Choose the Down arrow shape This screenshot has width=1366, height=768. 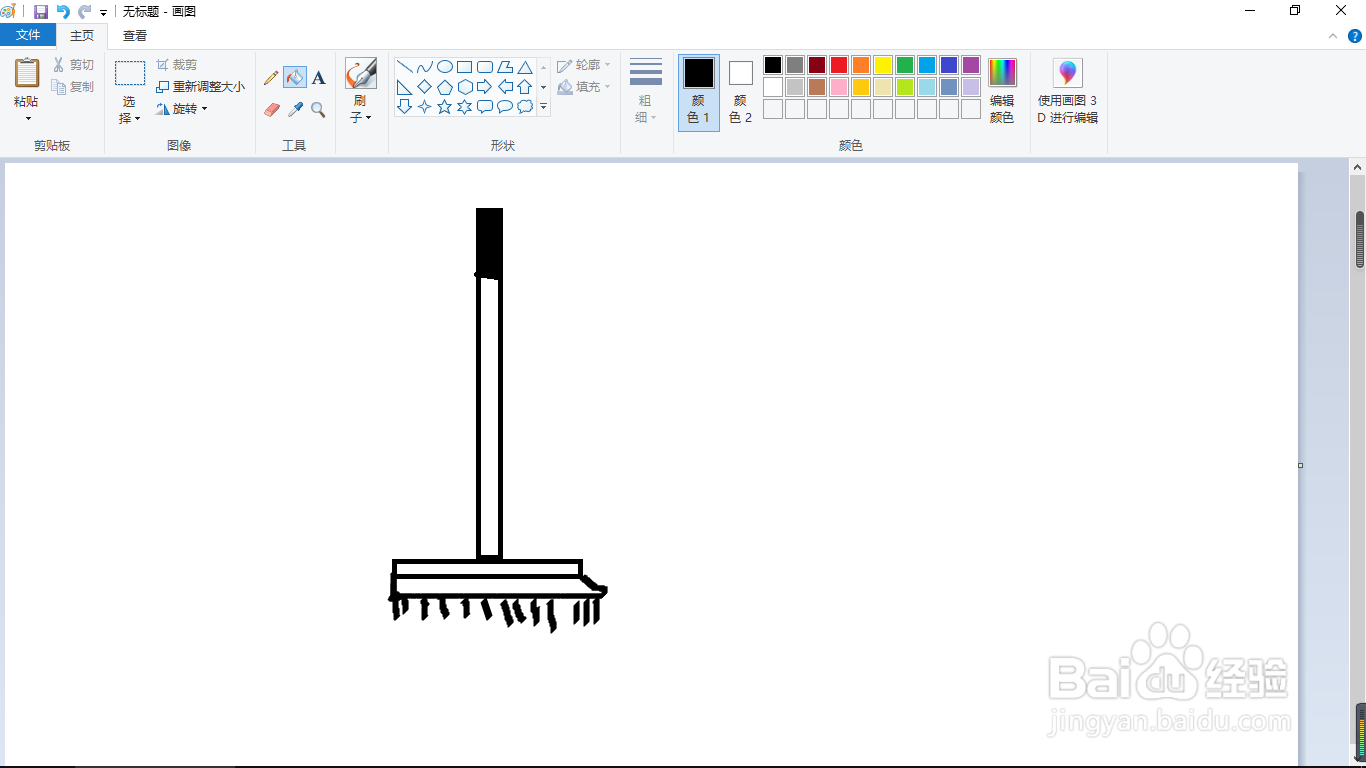[404, 106]
